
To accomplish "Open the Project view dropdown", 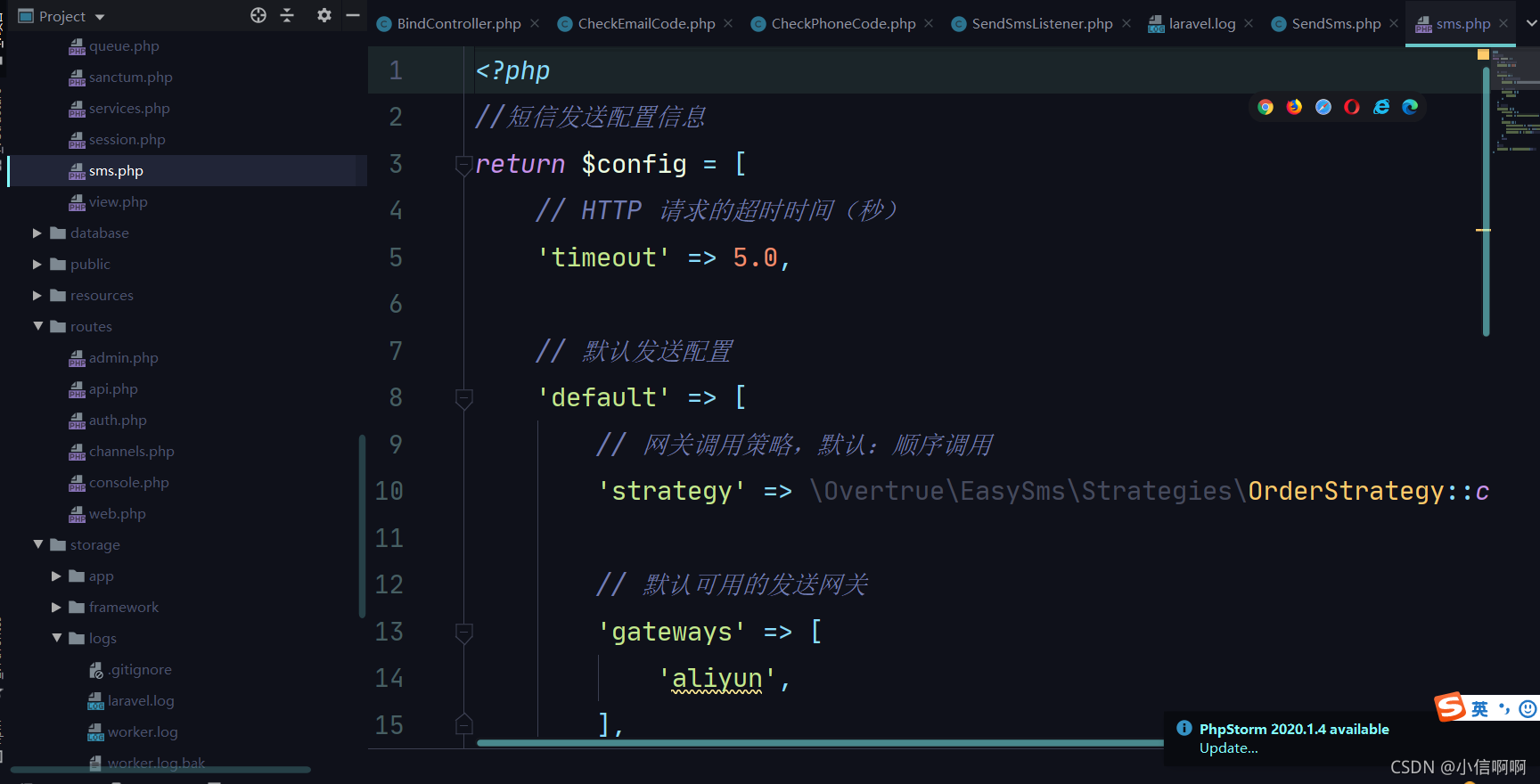I will click(100, 17).
